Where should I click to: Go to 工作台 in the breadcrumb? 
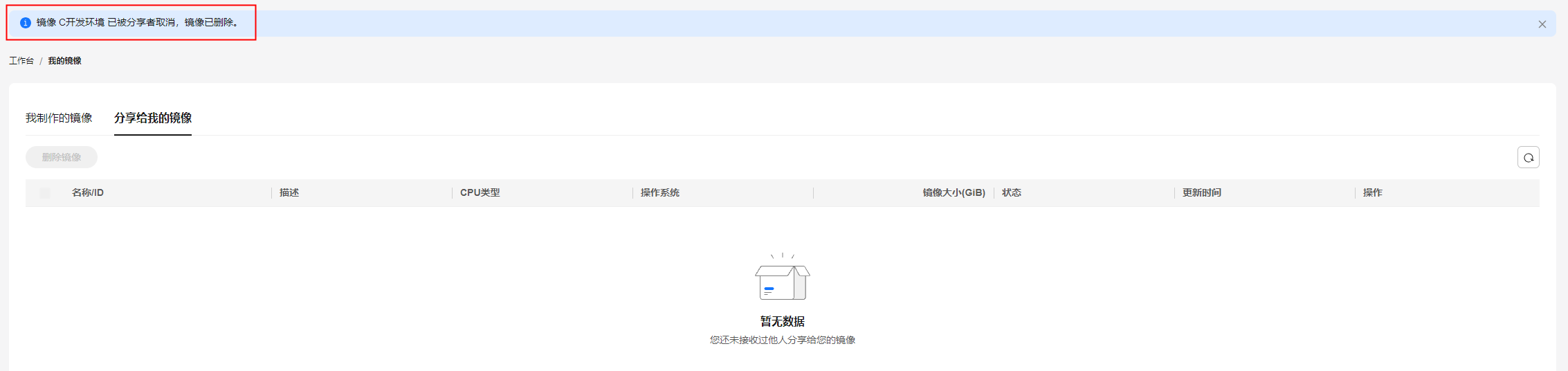[21, 61]
